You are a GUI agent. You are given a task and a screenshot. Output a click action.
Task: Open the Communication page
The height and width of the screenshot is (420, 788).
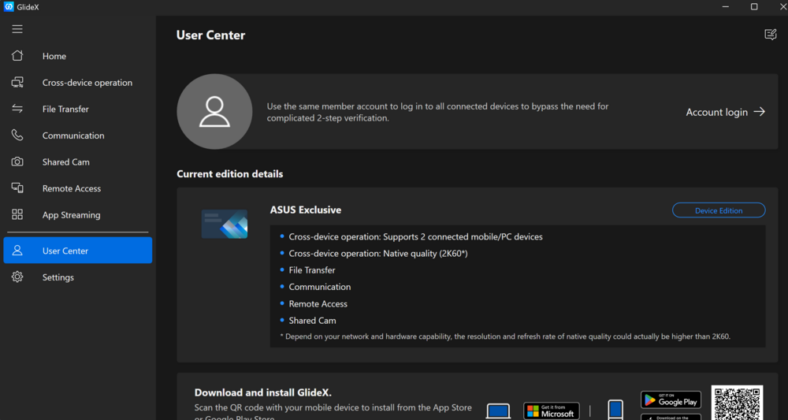[x=73, y=135]
